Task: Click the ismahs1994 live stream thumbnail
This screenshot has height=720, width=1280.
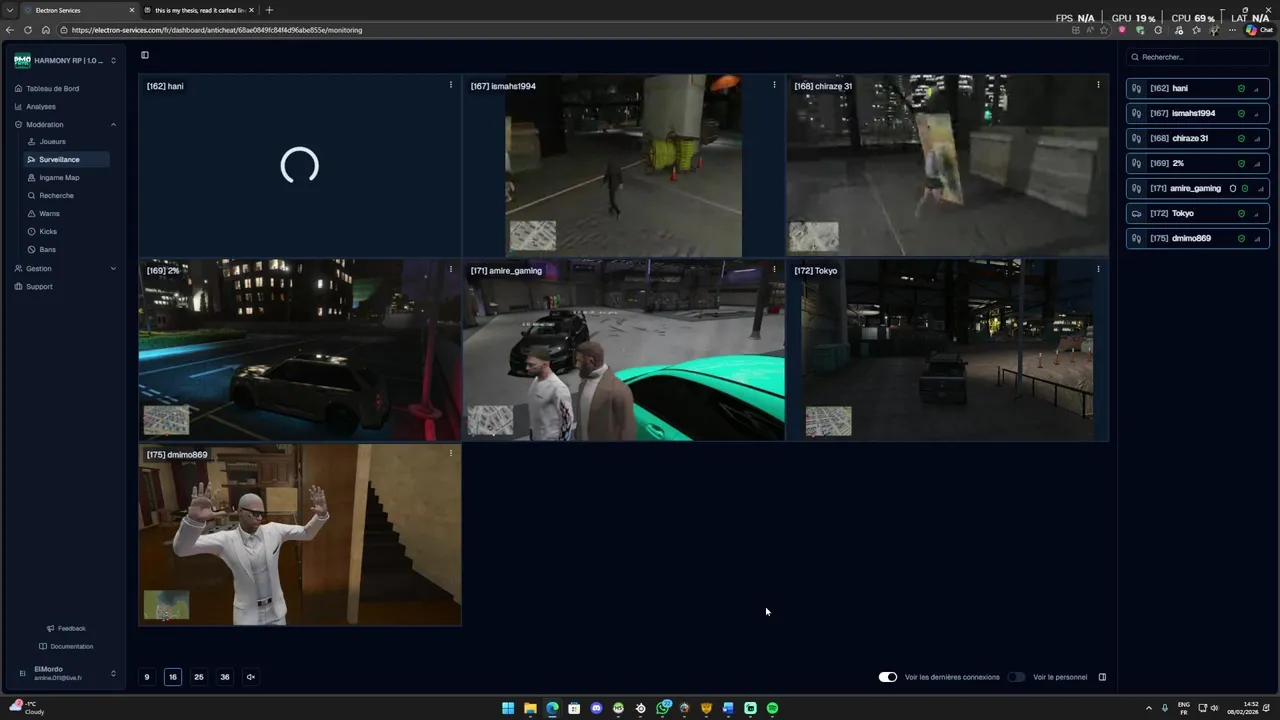Action: tap(624, 166)
